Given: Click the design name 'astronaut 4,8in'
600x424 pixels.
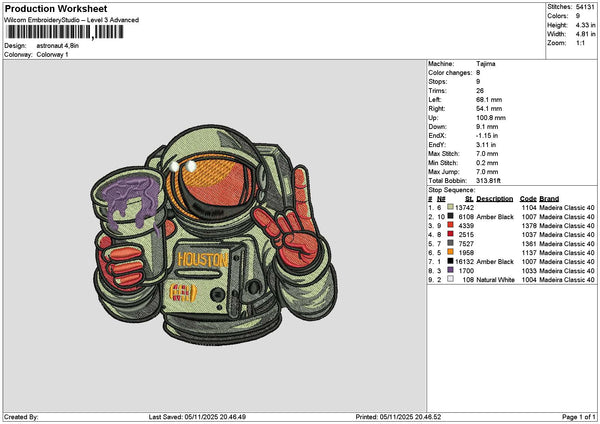Looking at the screenshot, I should pos(58,46).
